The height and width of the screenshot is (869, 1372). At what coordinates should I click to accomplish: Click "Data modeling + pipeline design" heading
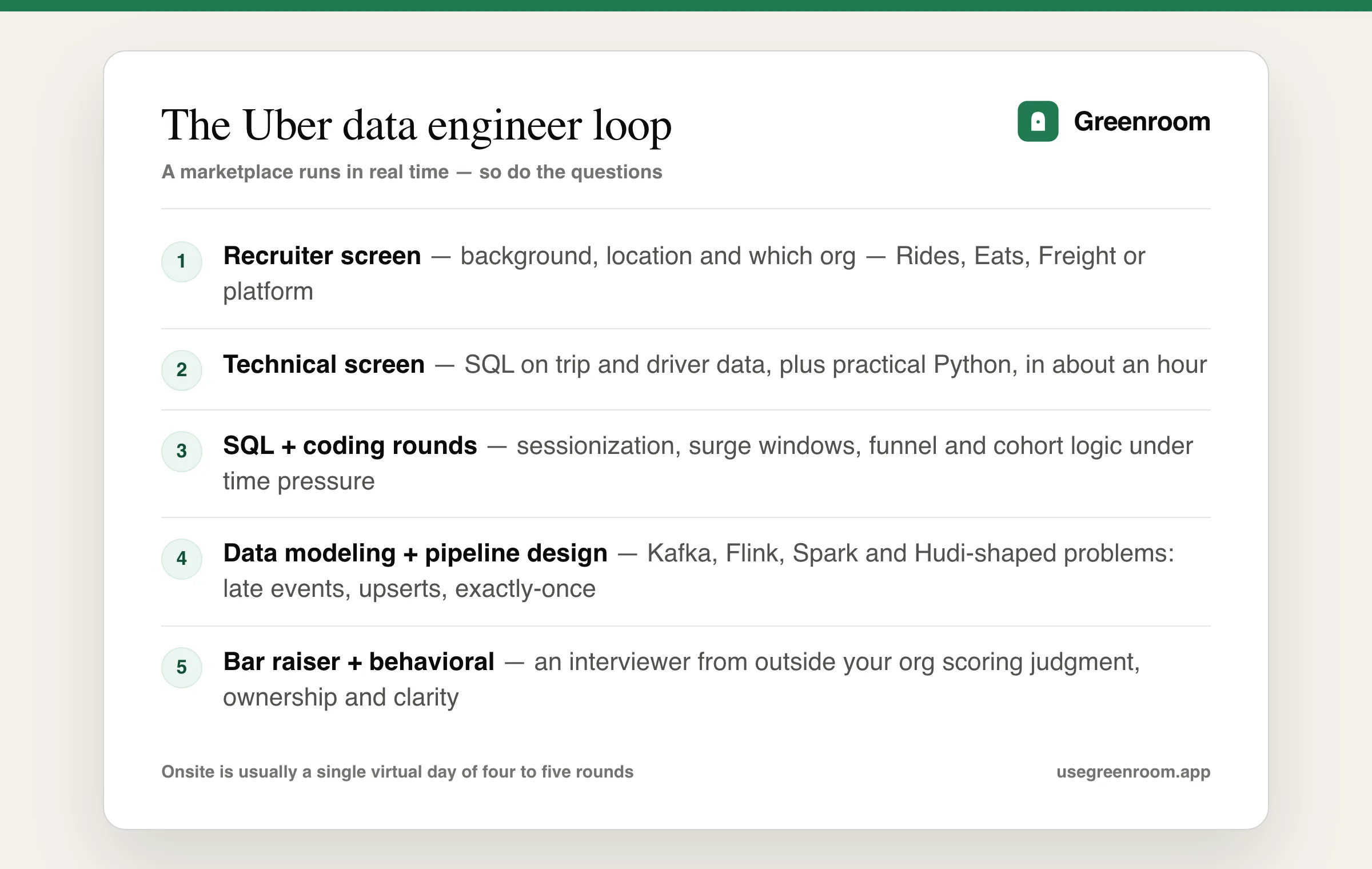[415, 553]
